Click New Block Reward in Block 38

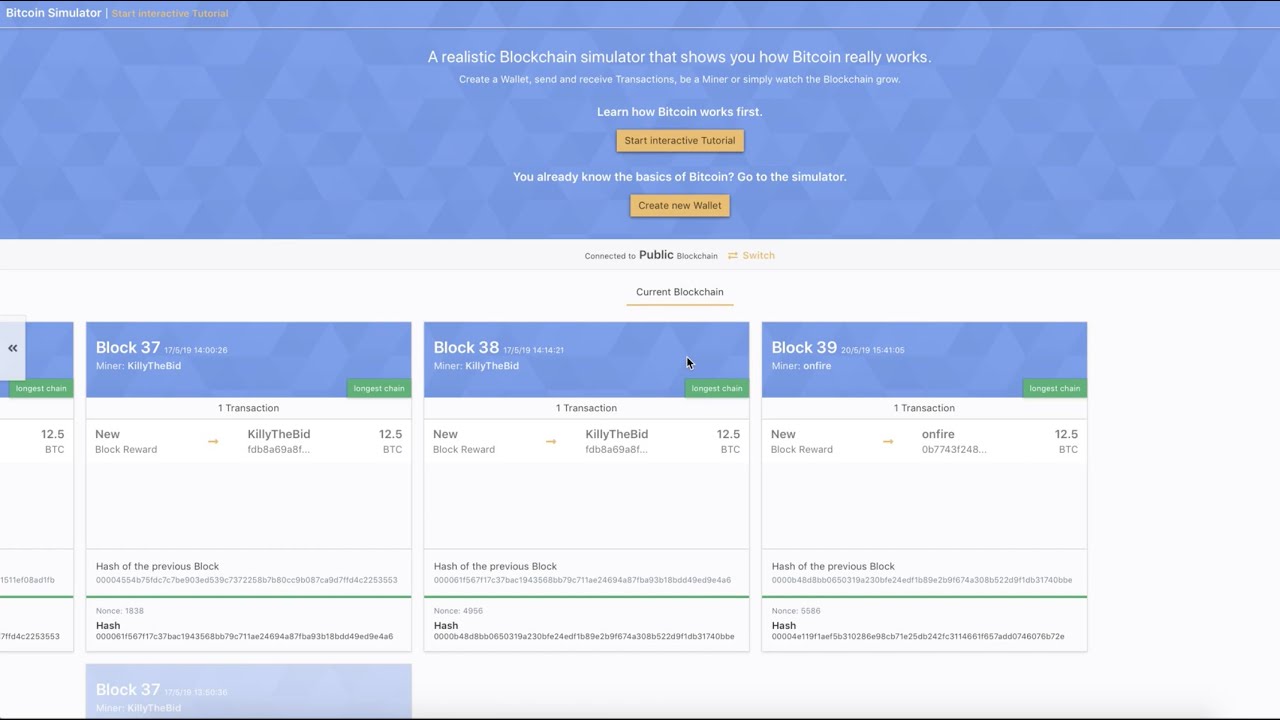tap(464, 441)
